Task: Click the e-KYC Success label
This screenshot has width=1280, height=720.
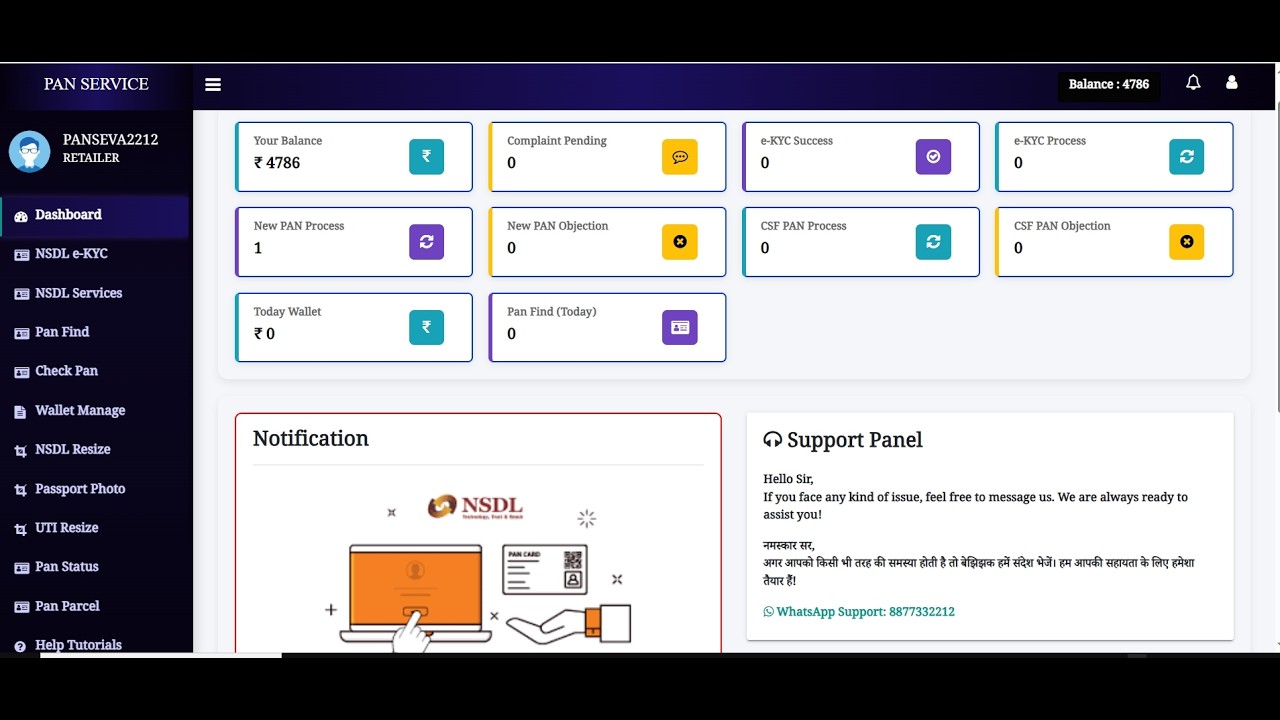Action: [797, 141]
